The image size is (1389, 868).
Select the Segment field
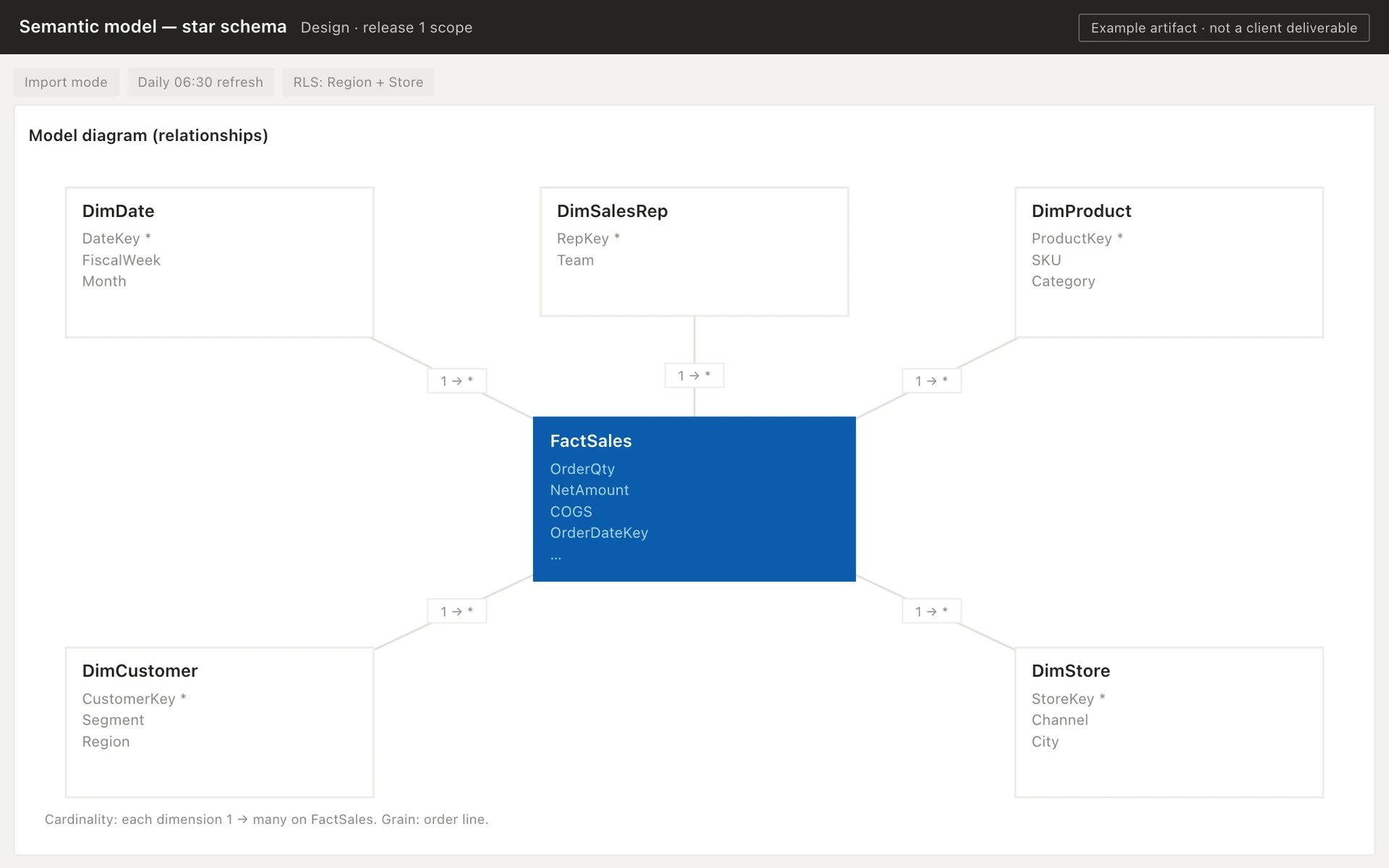click(x=113, y=720)
